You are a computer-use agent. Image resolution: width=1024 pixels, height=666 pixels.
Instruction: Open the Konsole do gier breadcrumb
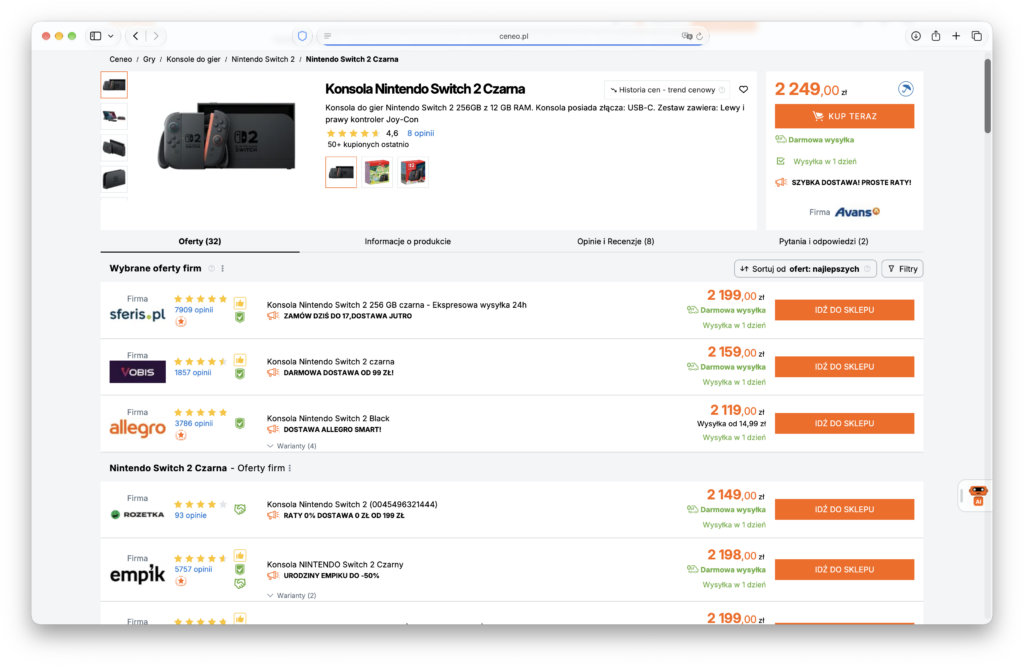[193, 59]
